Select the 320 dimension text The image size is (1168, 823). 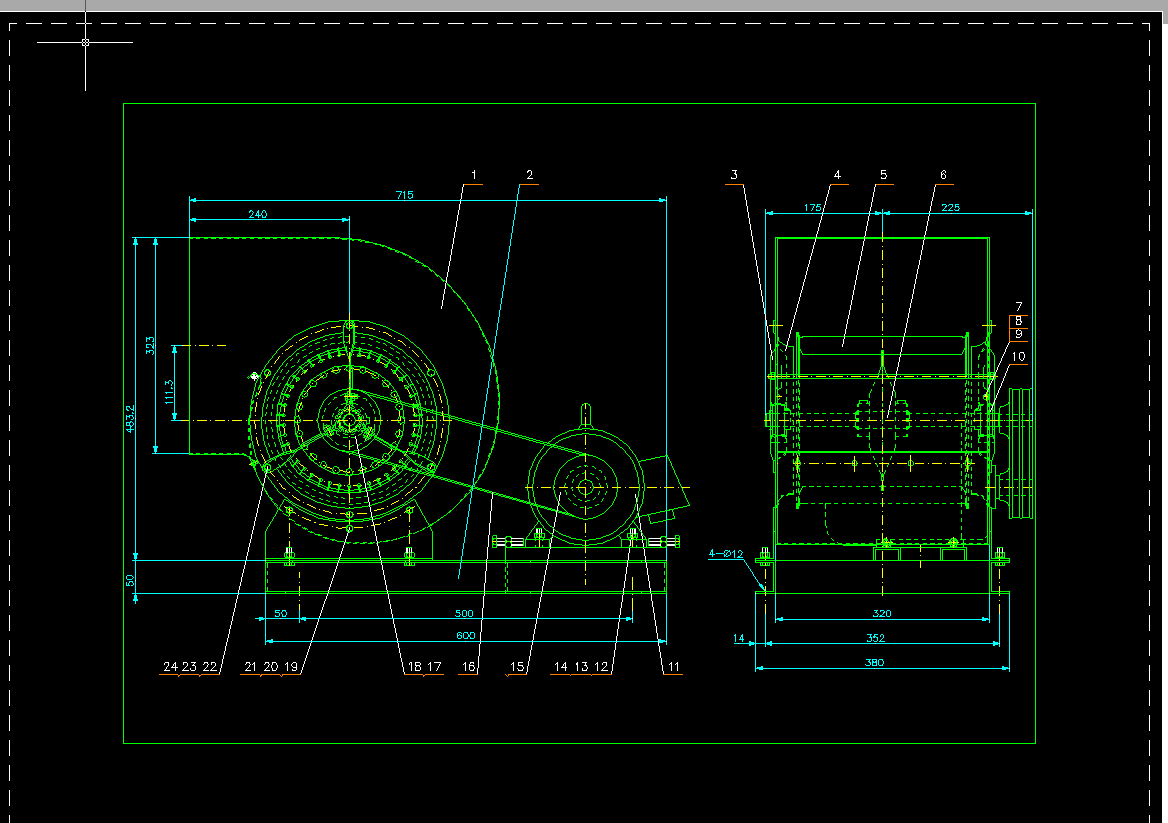coord(882,613)
